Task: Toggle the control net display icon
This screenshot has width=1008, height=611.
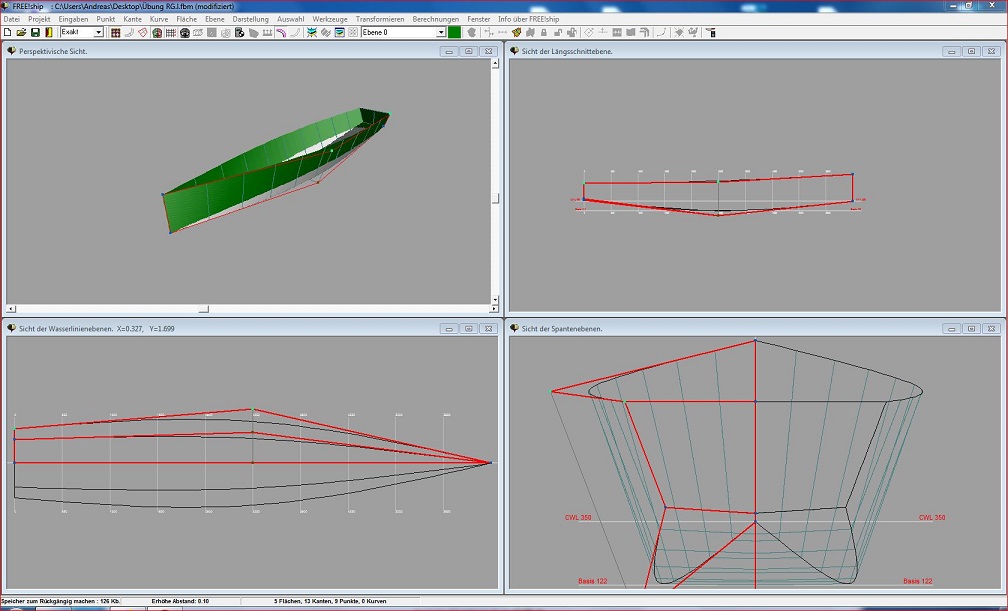Action: click(x=116, y=33)
